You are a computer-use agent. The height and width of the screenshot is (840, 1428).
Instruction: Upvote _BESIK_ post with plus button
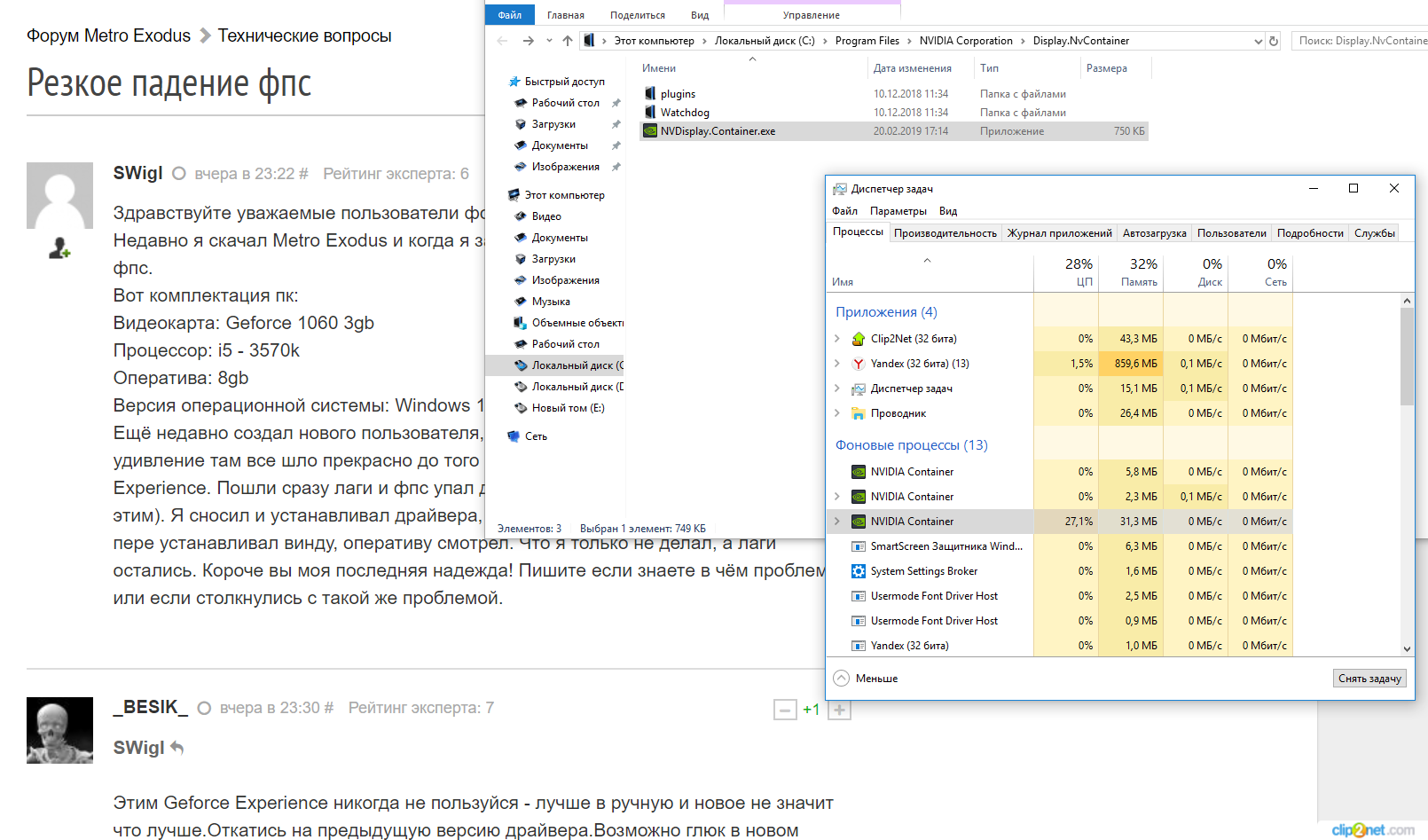point(839,710)
